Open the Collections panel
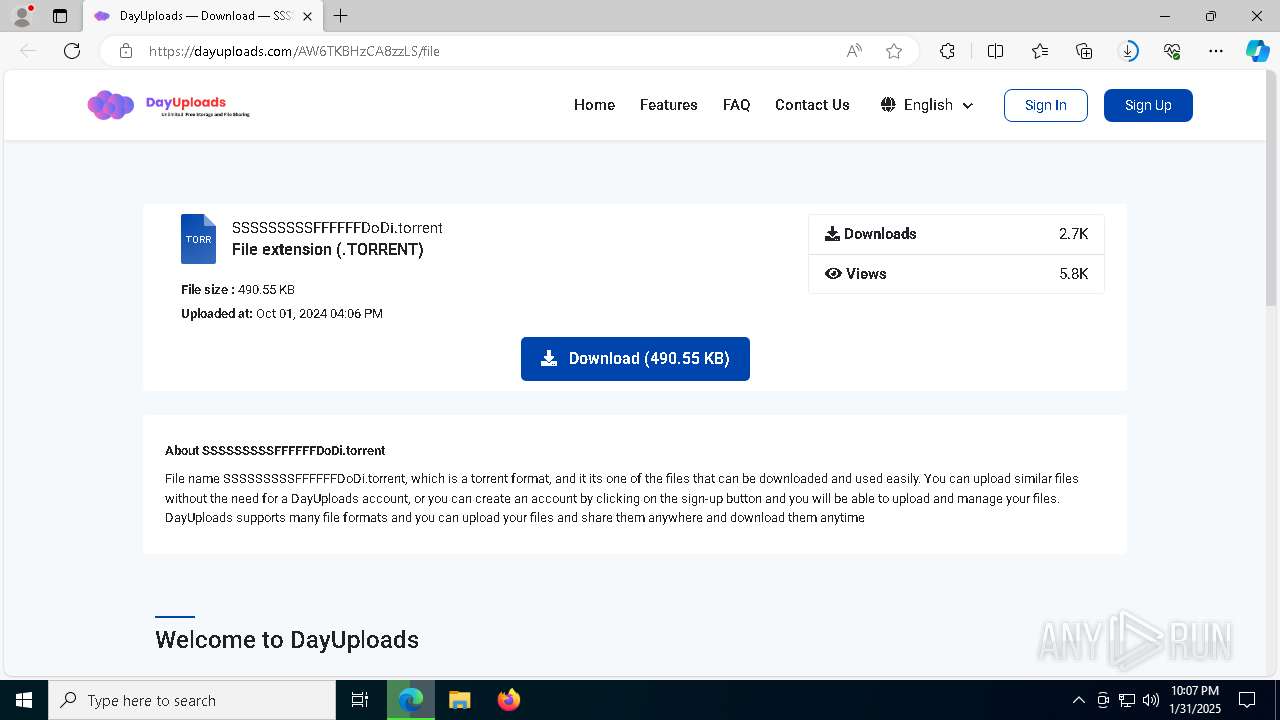This screenshot has height=720, width=1280. [1084, 51]
